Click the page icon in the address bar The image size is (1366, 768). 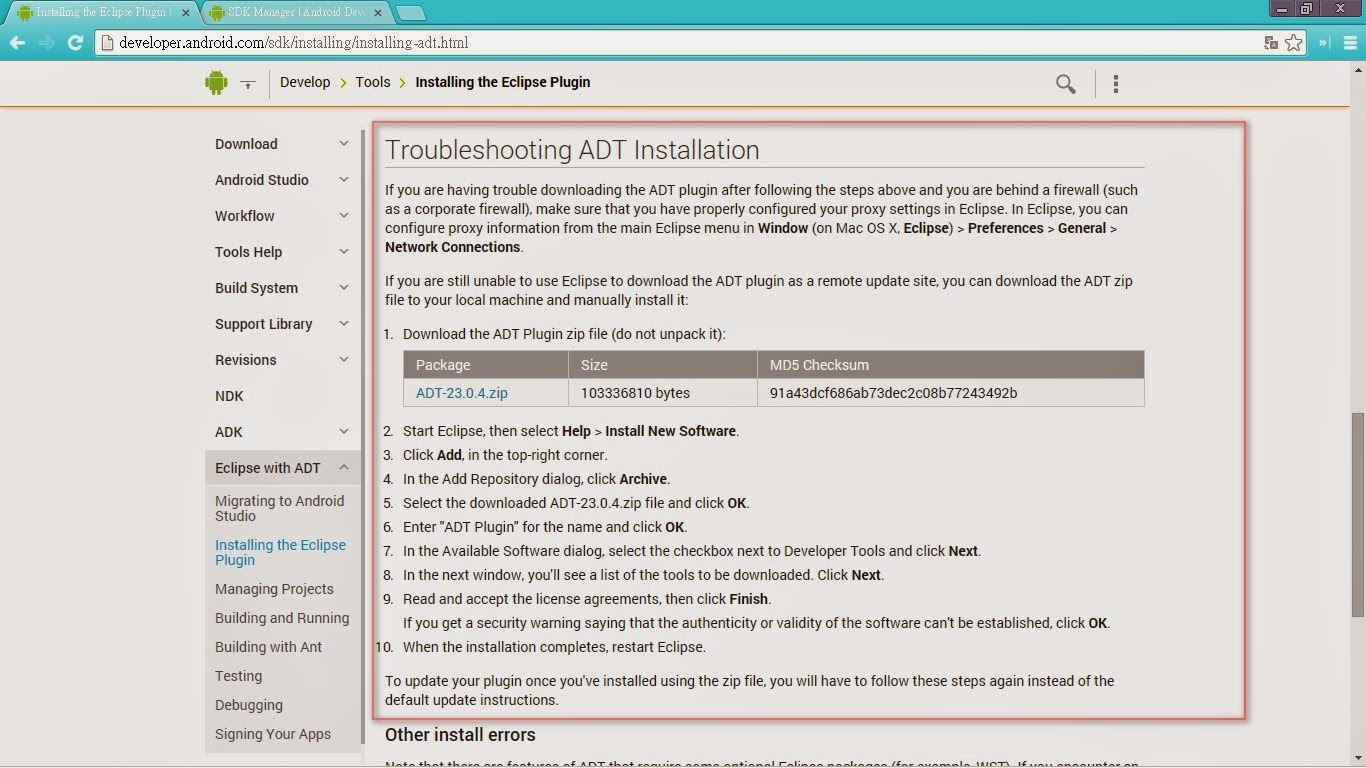pyautogui.click(x=107, y=43)
